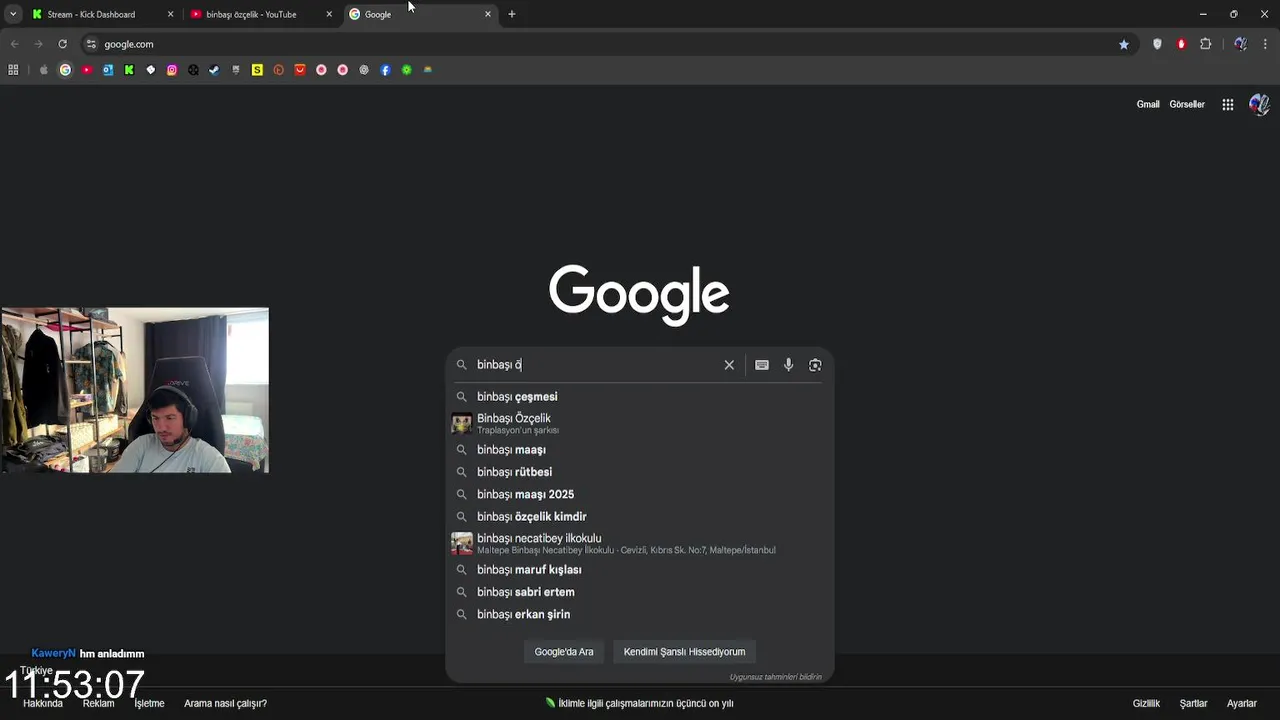Close the Kick Dashboard tab
This screenshot has width=1280, height=720.
(170, 14)
